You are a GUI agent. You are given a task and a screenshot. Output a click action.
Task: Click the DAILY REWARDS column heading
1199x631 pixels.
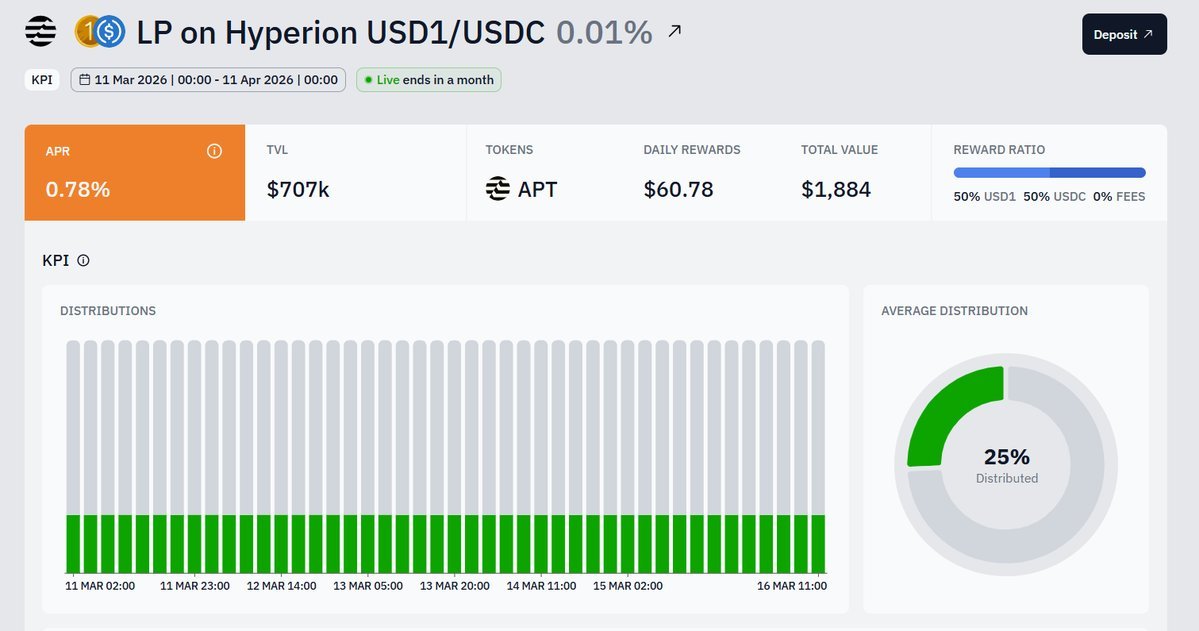point(692,150)
